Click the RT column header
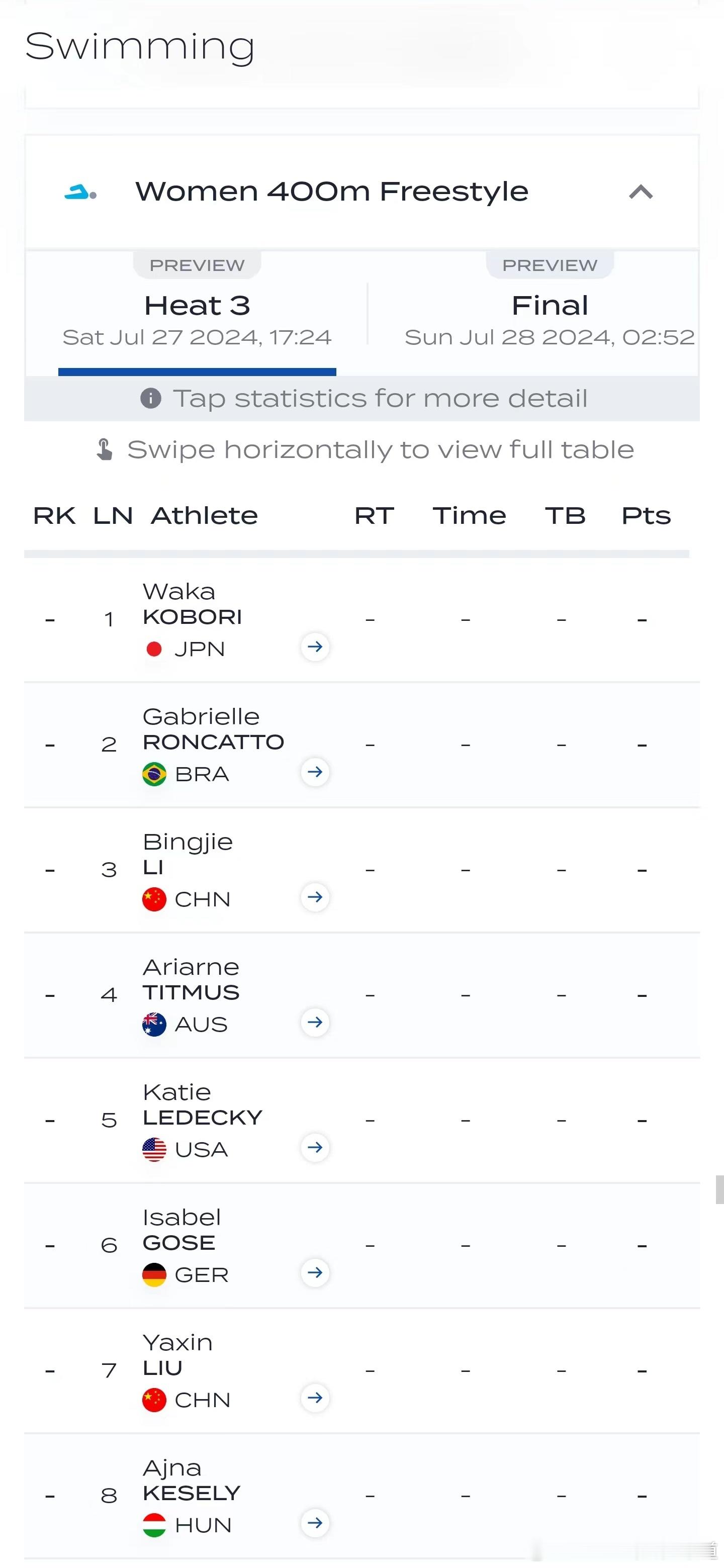The image size is (724, 1568). click(374, 516)
